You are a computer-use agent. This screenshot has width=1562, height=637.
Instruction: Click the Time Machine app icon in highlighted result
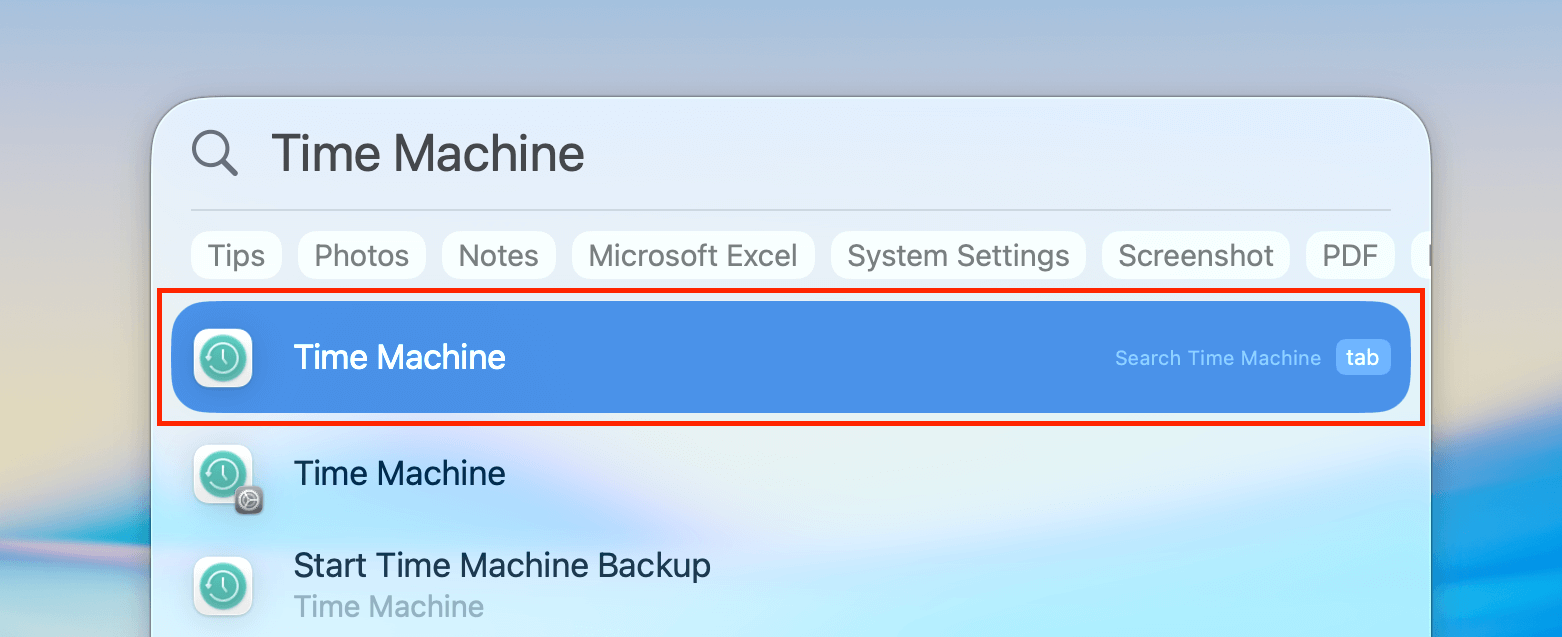coord(222,357)
